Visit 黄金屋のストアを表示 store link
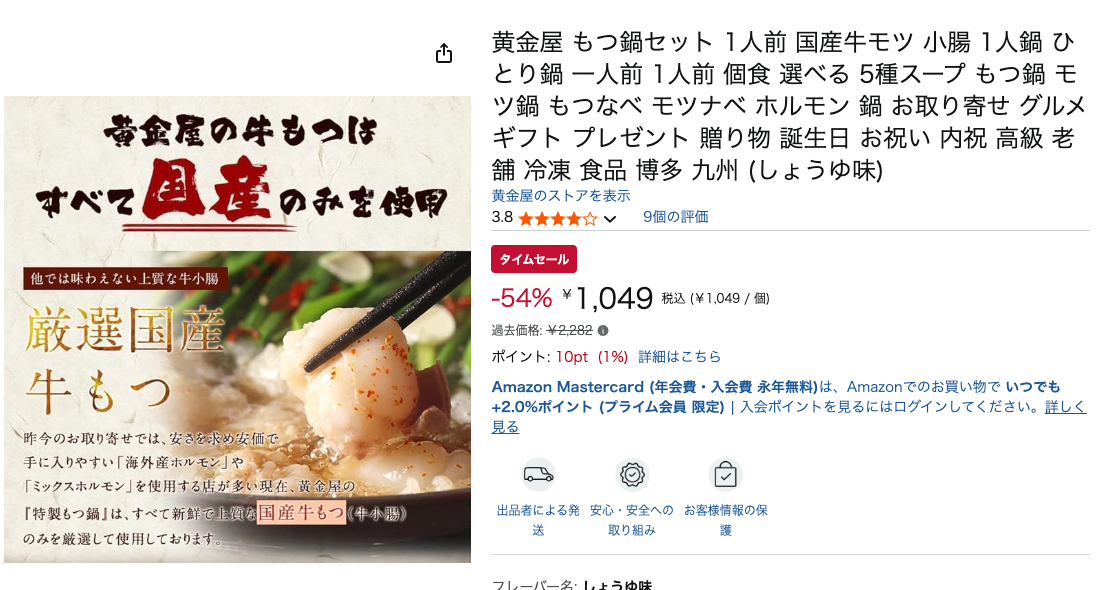 click(561, 196)
